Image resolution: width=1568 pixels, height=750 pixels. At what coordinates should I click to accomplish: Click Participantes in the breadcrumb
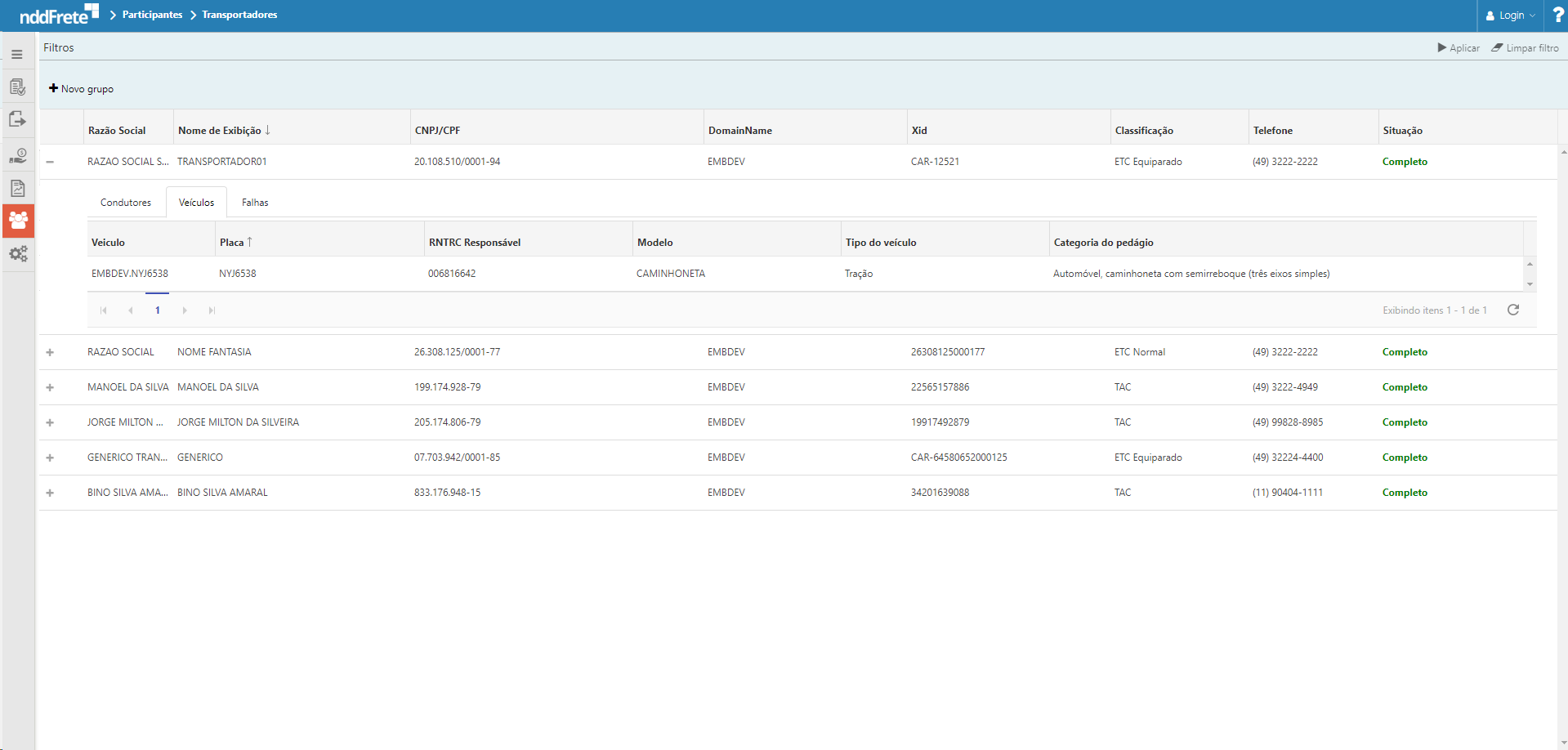click(x=152, y=15)
